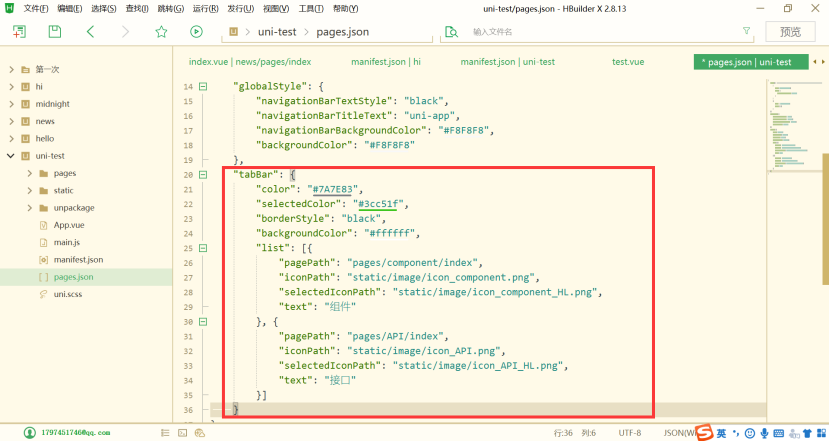
Task: Click the user account avatar icon
Action: (x=30, y=433)
